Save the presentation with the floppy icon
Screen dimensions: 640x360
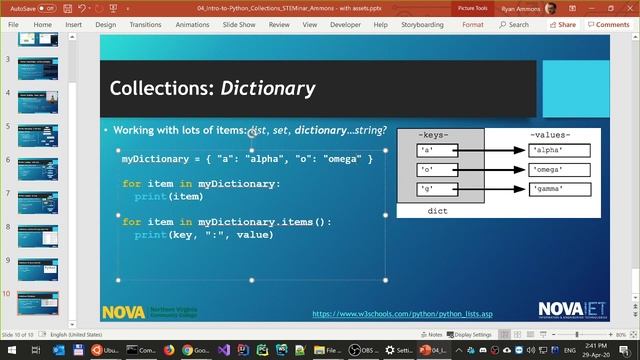pos(68,8)
